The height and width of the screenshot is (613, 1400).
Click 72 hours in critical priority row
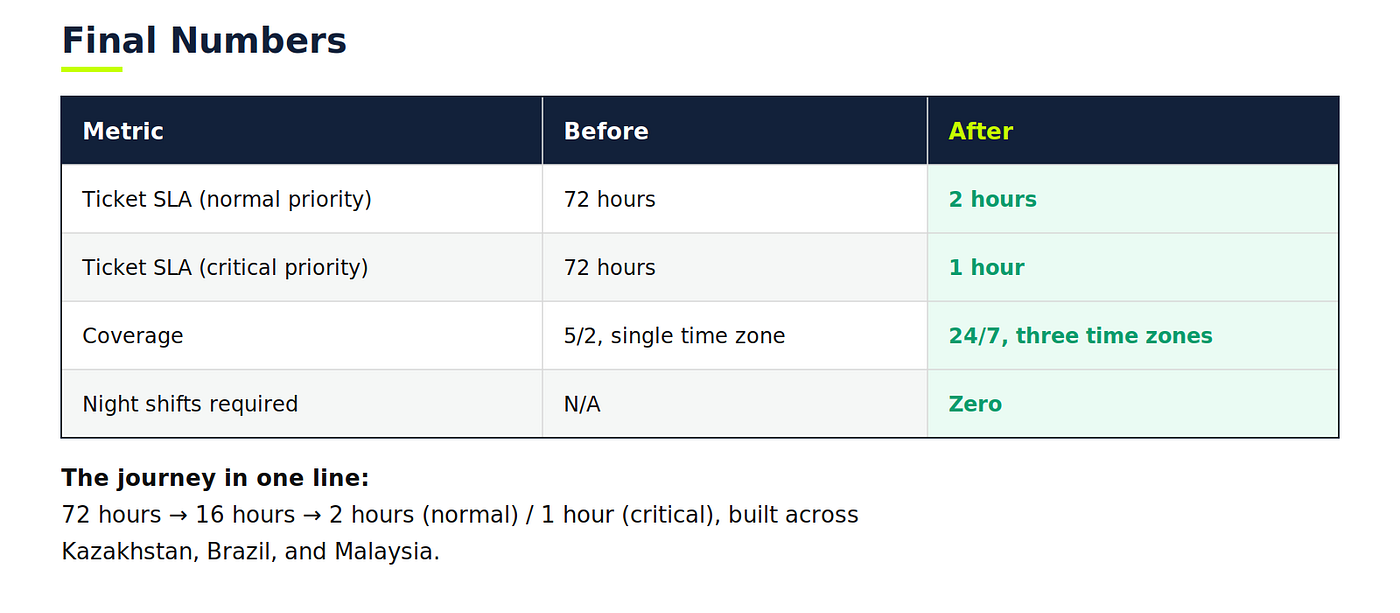pyautogui.click(x=610, y=267)
